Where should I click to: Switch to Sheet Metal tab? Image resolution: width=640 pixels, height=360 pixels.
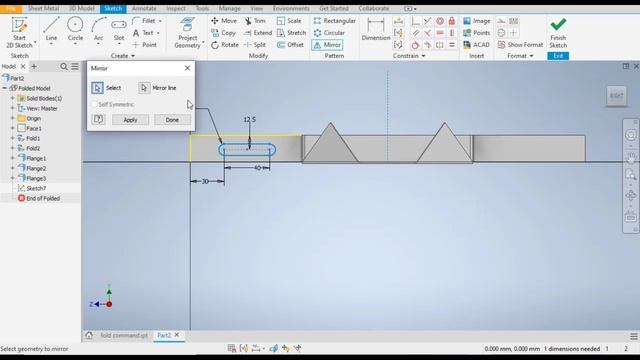[x=43, y=9]
